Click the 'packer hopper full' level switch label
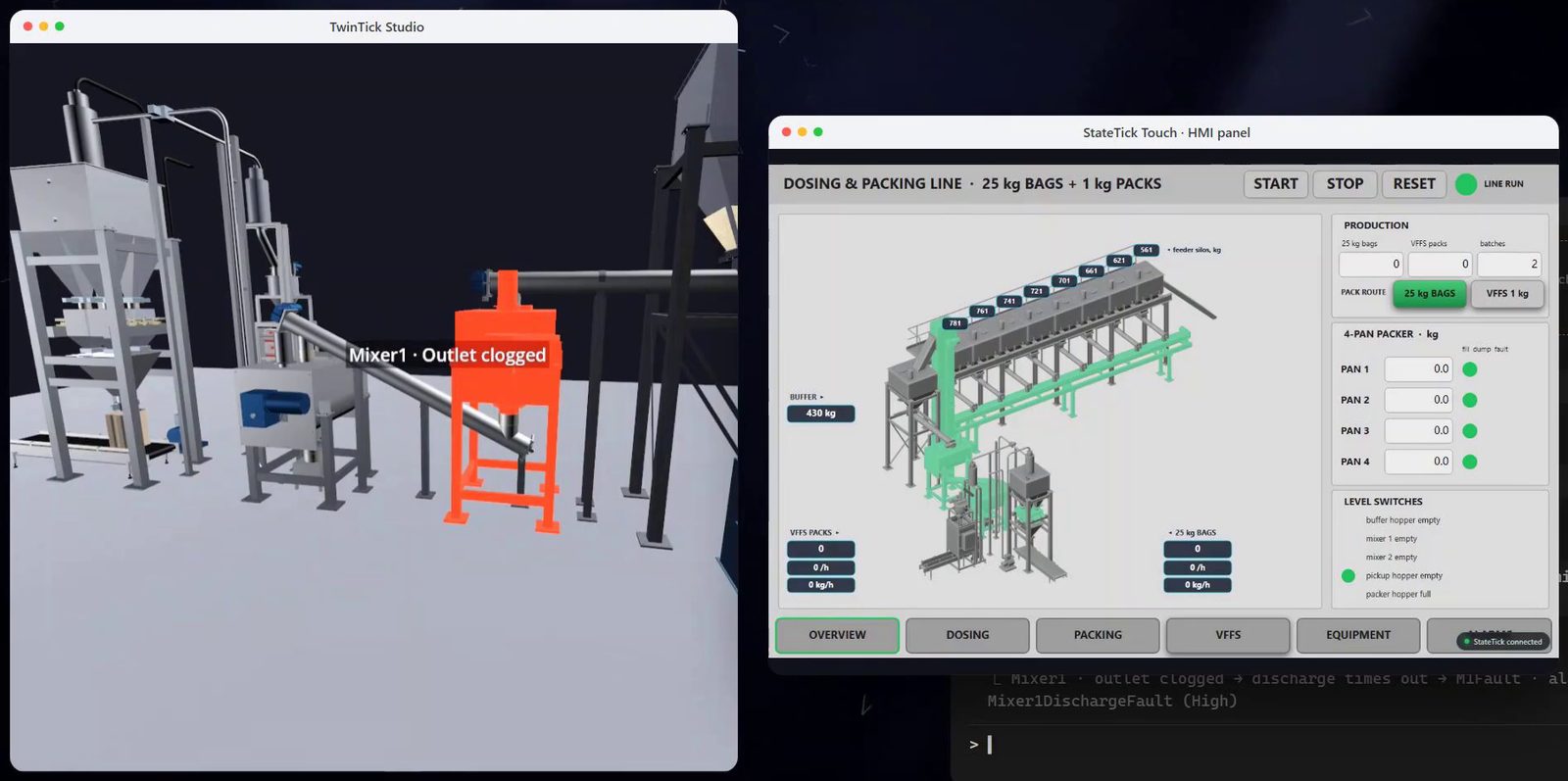1568x781 pixels. (x=1398, y=595)
